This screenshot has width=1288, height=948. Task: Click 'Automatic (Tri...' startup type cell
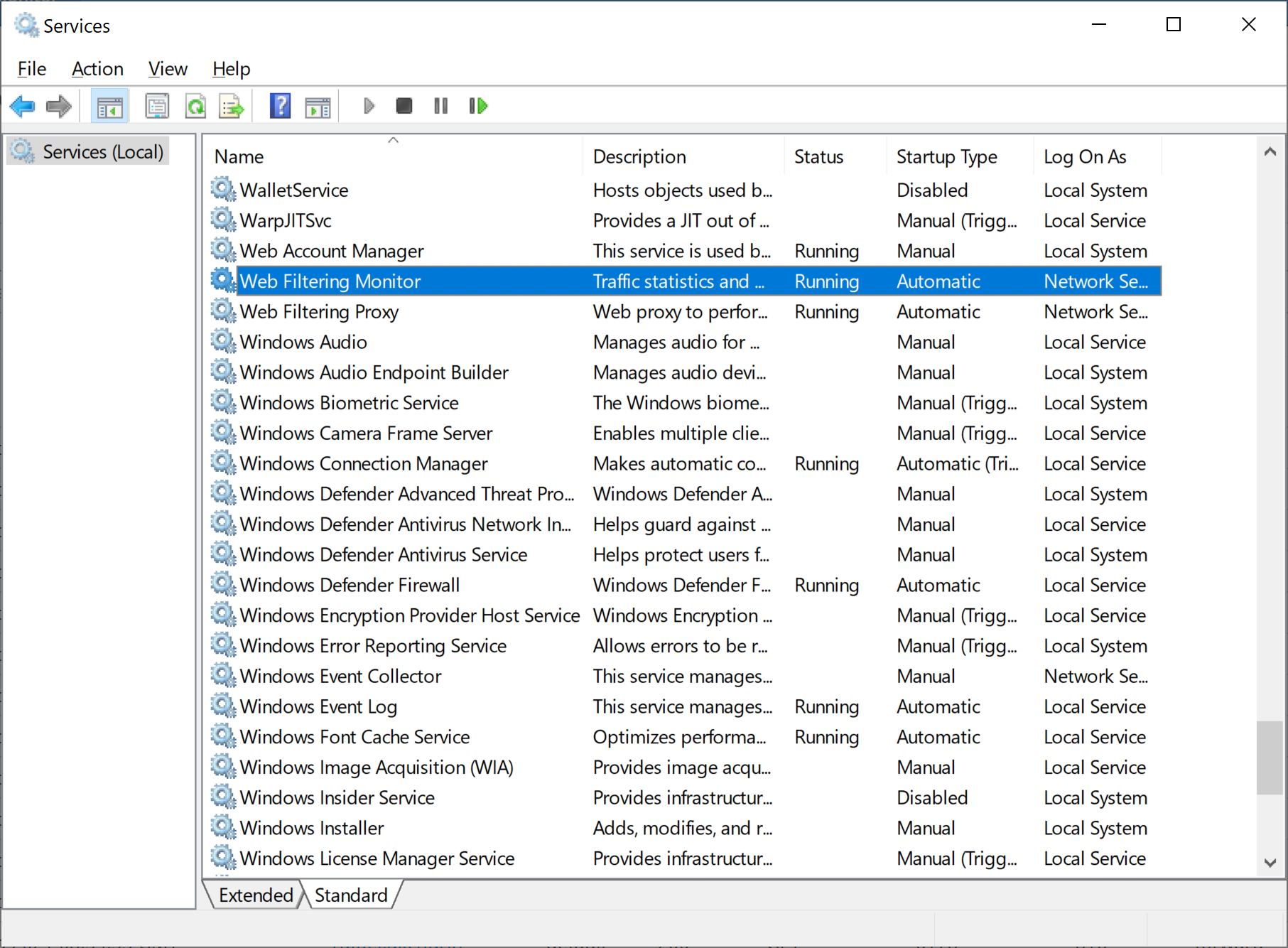click(x=958, y=463)
